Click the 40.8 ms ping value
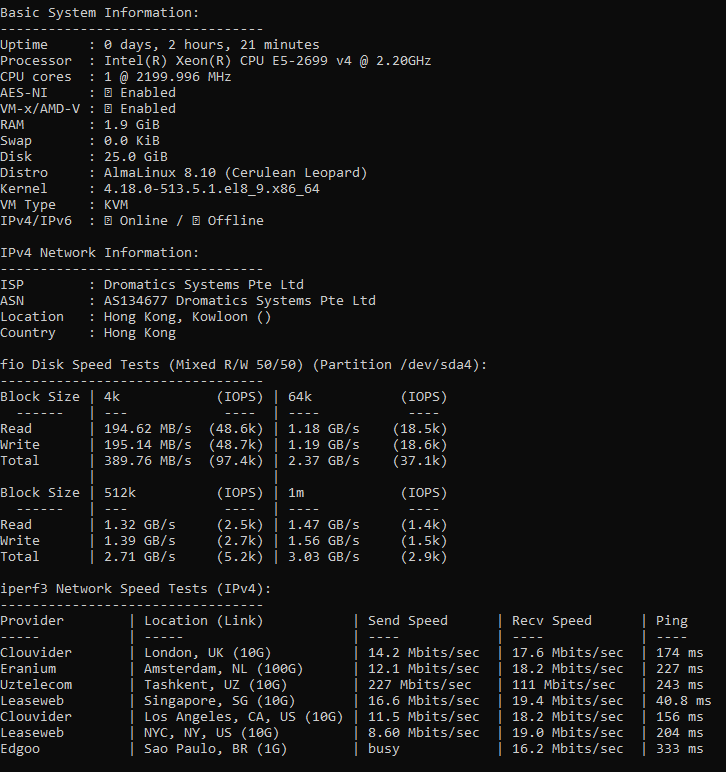 [x=680, y=701]
